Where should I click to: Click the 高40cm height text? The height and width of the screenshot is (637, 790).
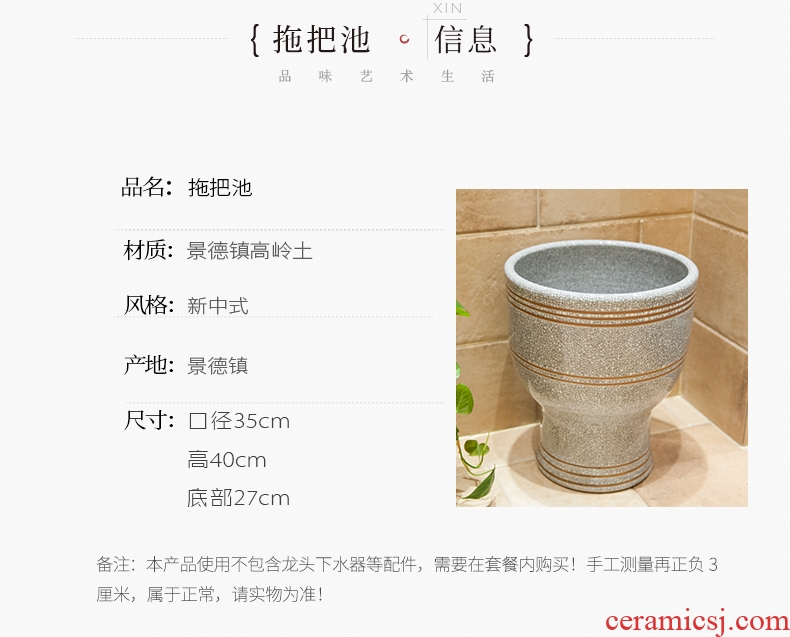(227, 460)
